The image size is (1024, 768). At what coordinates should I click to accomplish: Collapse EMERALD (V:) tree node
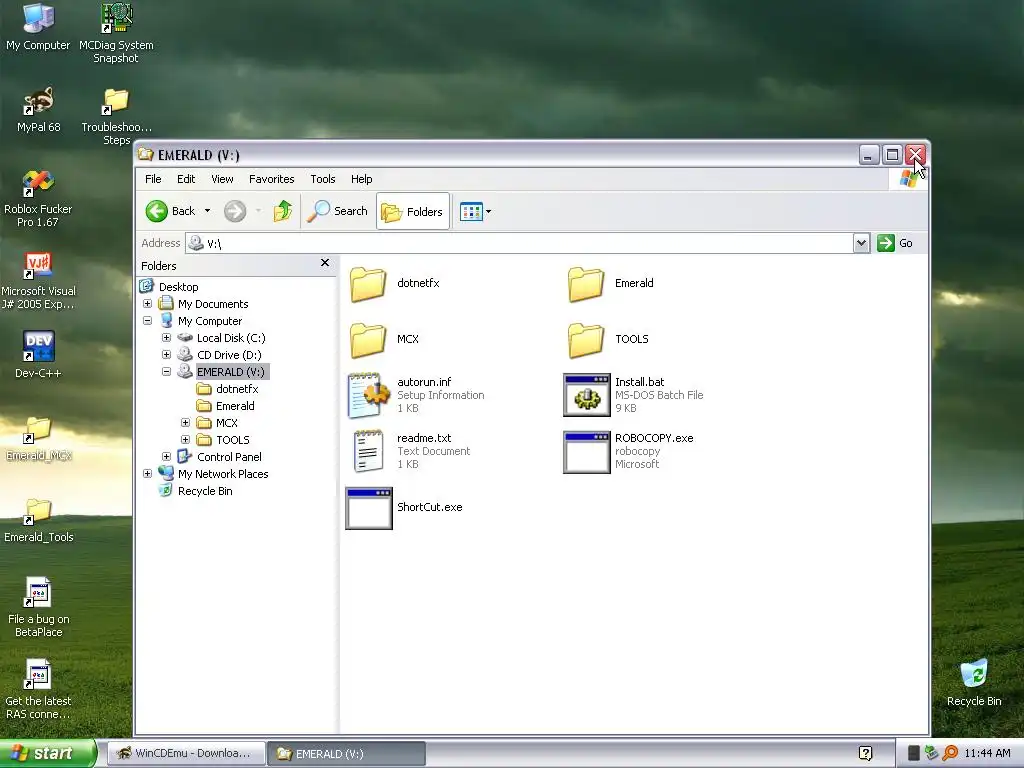click(167, 372)
